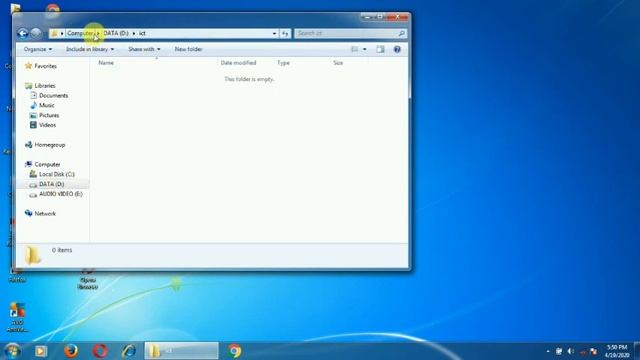Click the Music note icon

click(x=33, y=105)
